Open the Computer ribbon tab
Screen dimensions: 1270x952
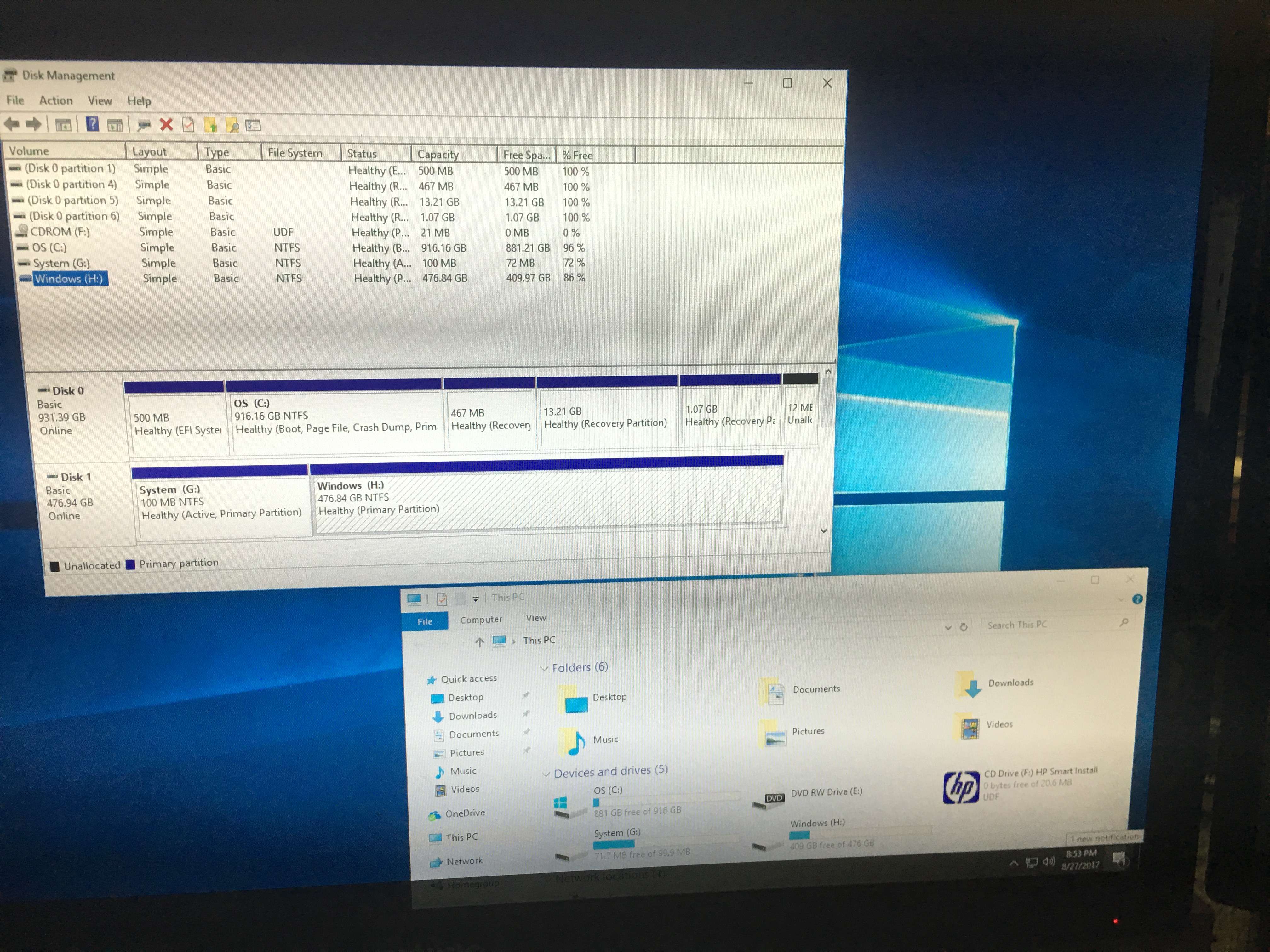pos(481,620)
